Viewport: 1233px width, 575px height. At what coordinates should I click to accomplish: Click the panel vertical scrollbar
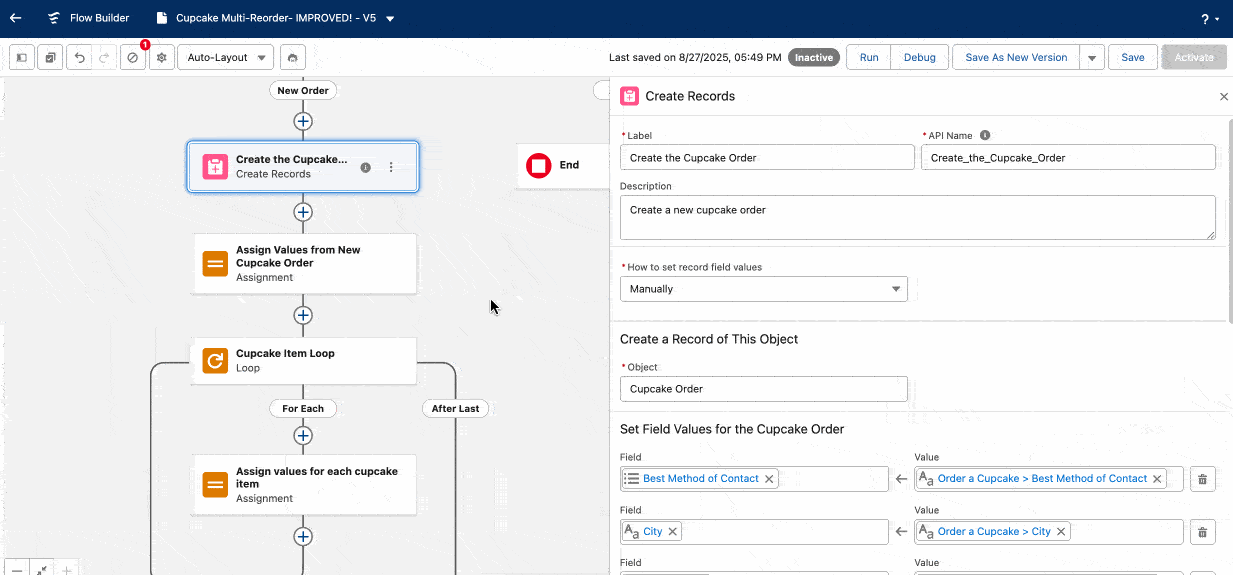(x=1229, y=220)
